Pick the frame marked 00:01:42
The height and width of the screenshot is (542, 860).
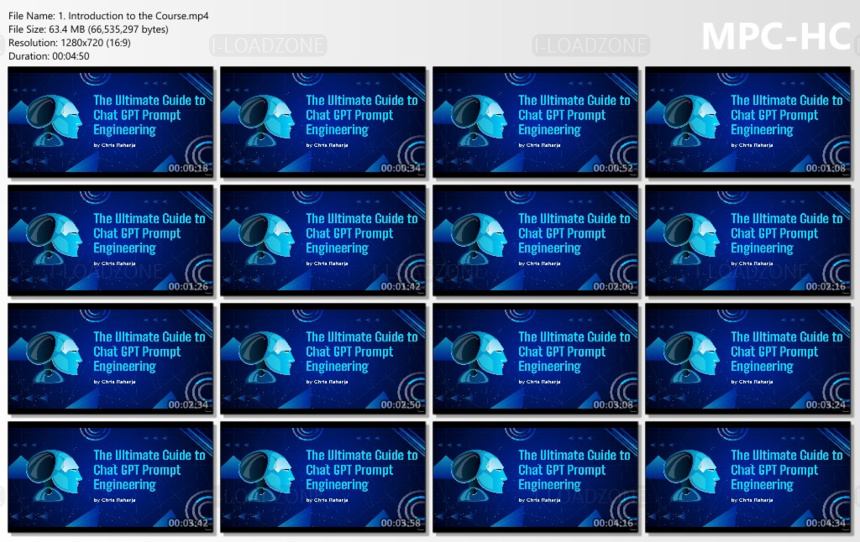click(323, 240)
